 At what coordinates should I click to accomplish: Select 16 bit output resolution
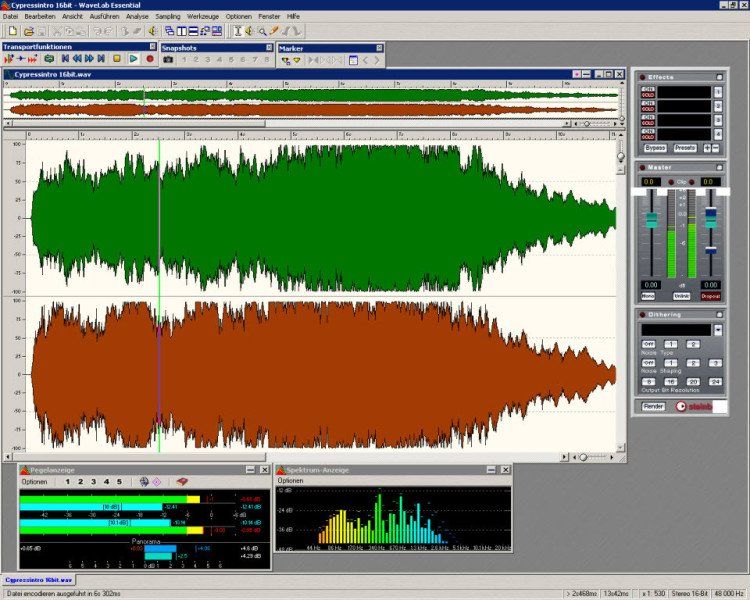pyautogui.click(x=670, y=382)
